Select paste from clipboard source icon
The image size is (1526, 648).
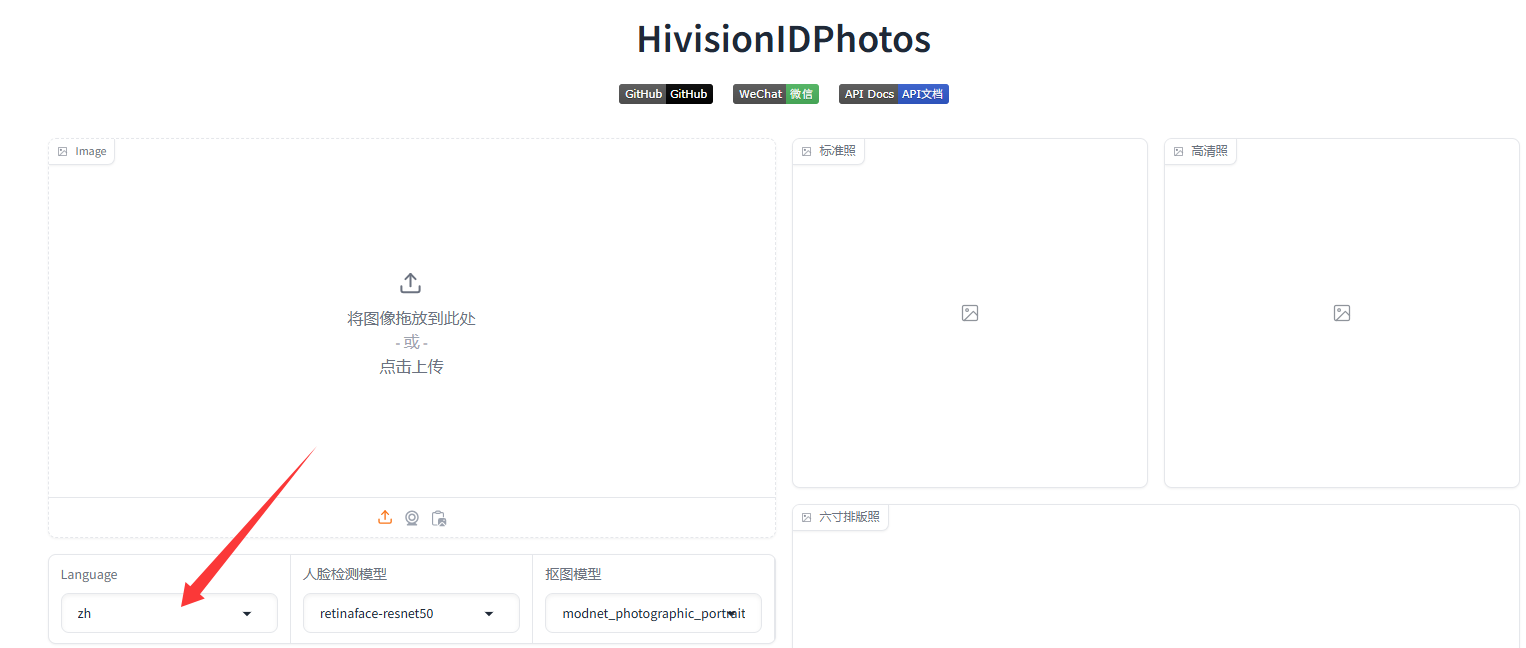click(439, 518)
